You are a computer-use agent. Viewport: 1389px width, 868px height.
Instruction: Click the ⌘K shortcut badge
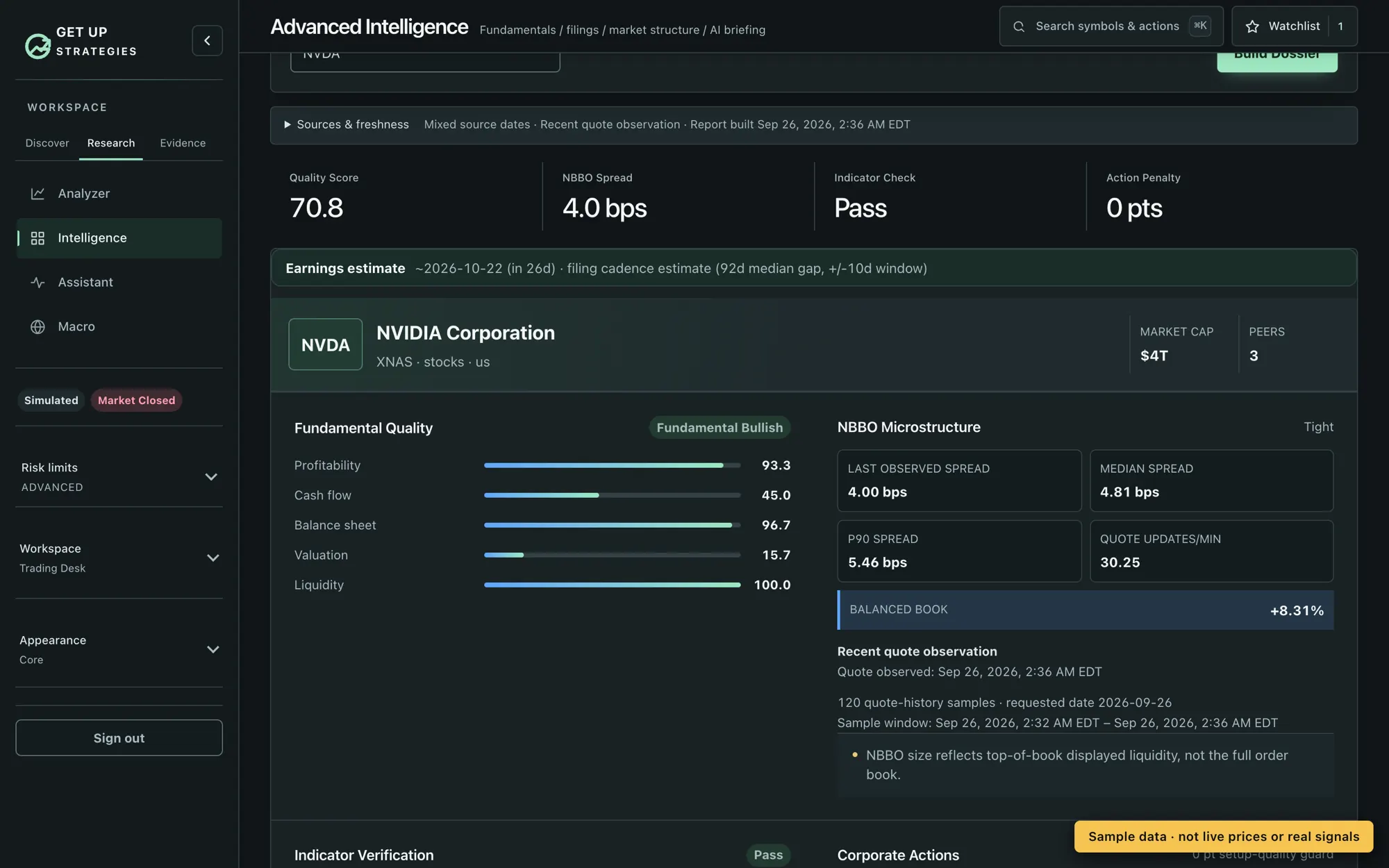click(1200, 26)
